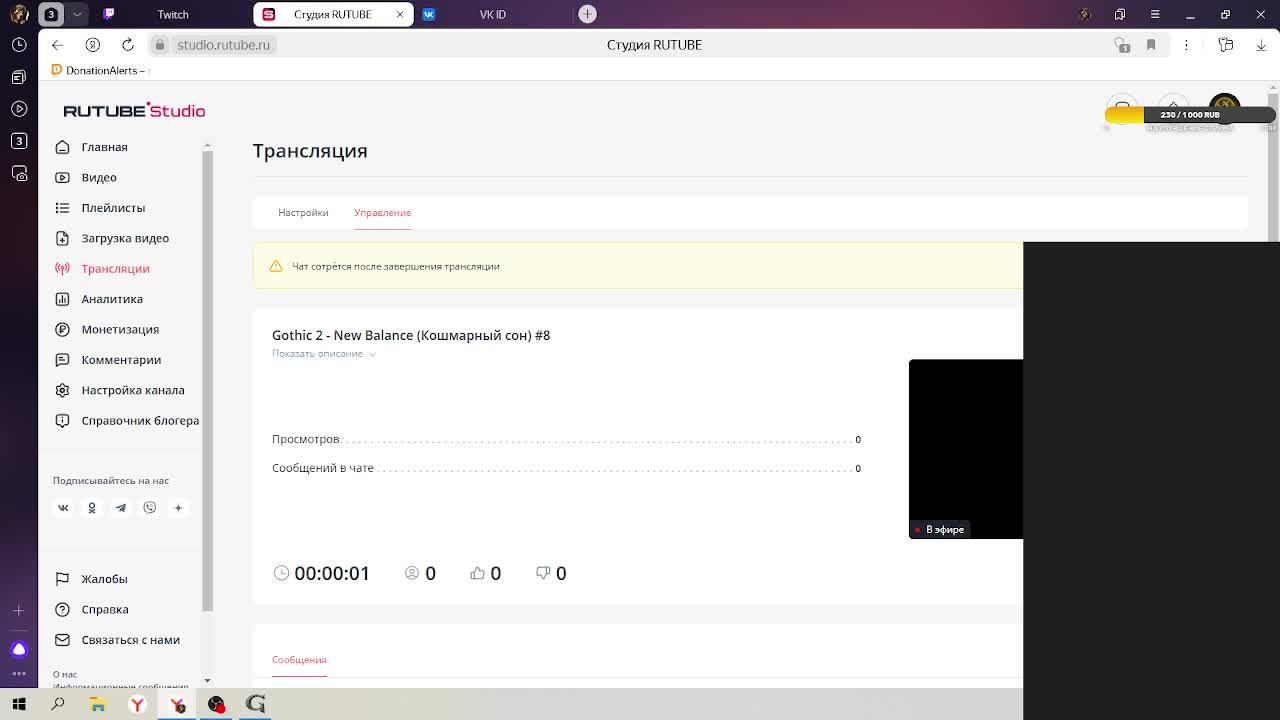This screenshot has width=1280, height=720.
Task: Open Windows taskbar search
Action: [58, 704]
